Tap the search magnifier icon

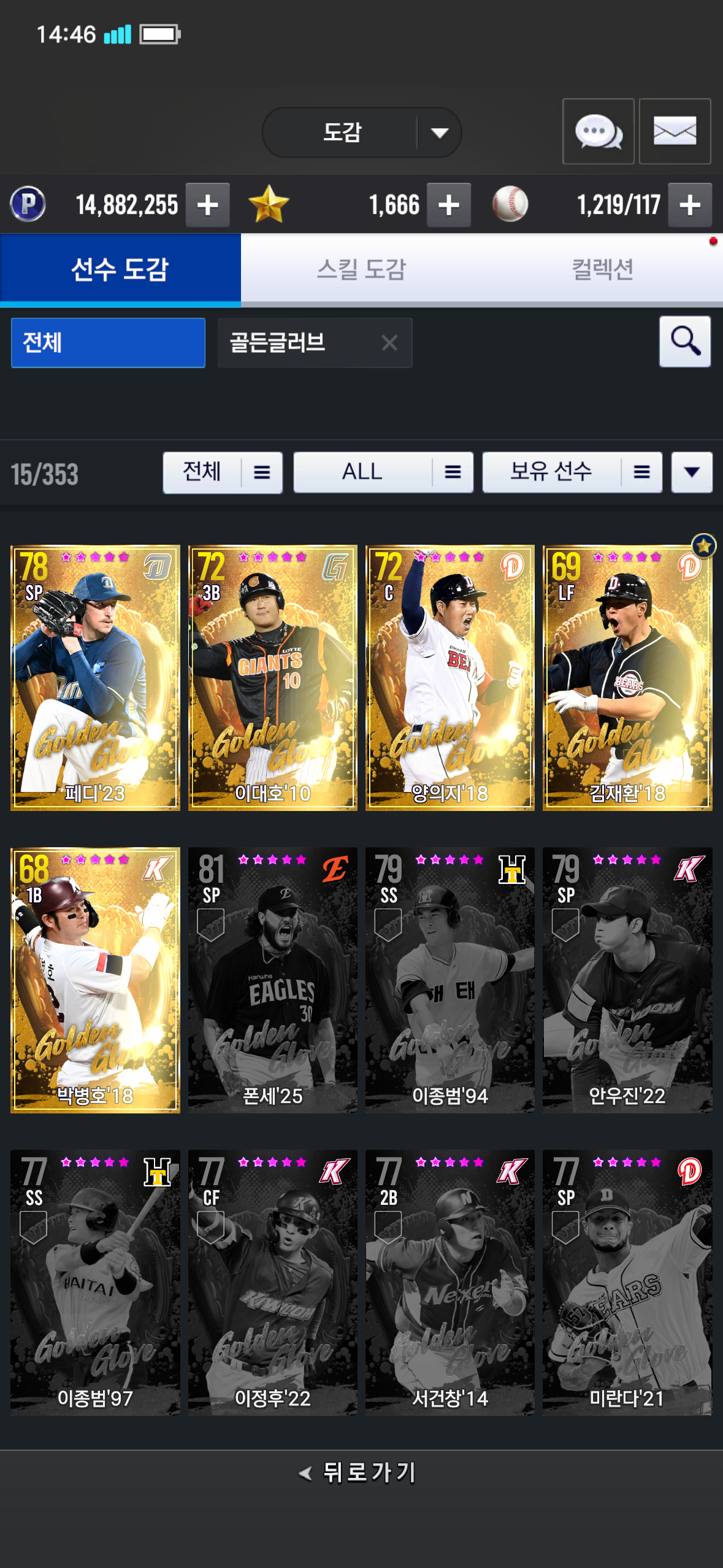685,342
